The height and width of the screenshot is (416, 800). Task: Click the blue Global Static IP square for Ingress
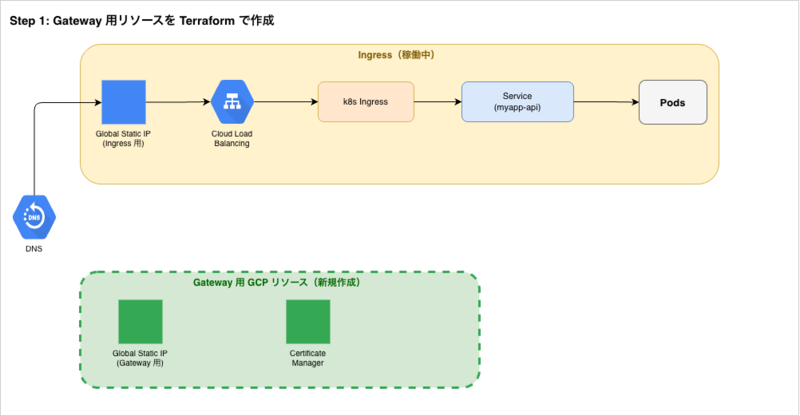pyautogui.click(x=123, y=102)
